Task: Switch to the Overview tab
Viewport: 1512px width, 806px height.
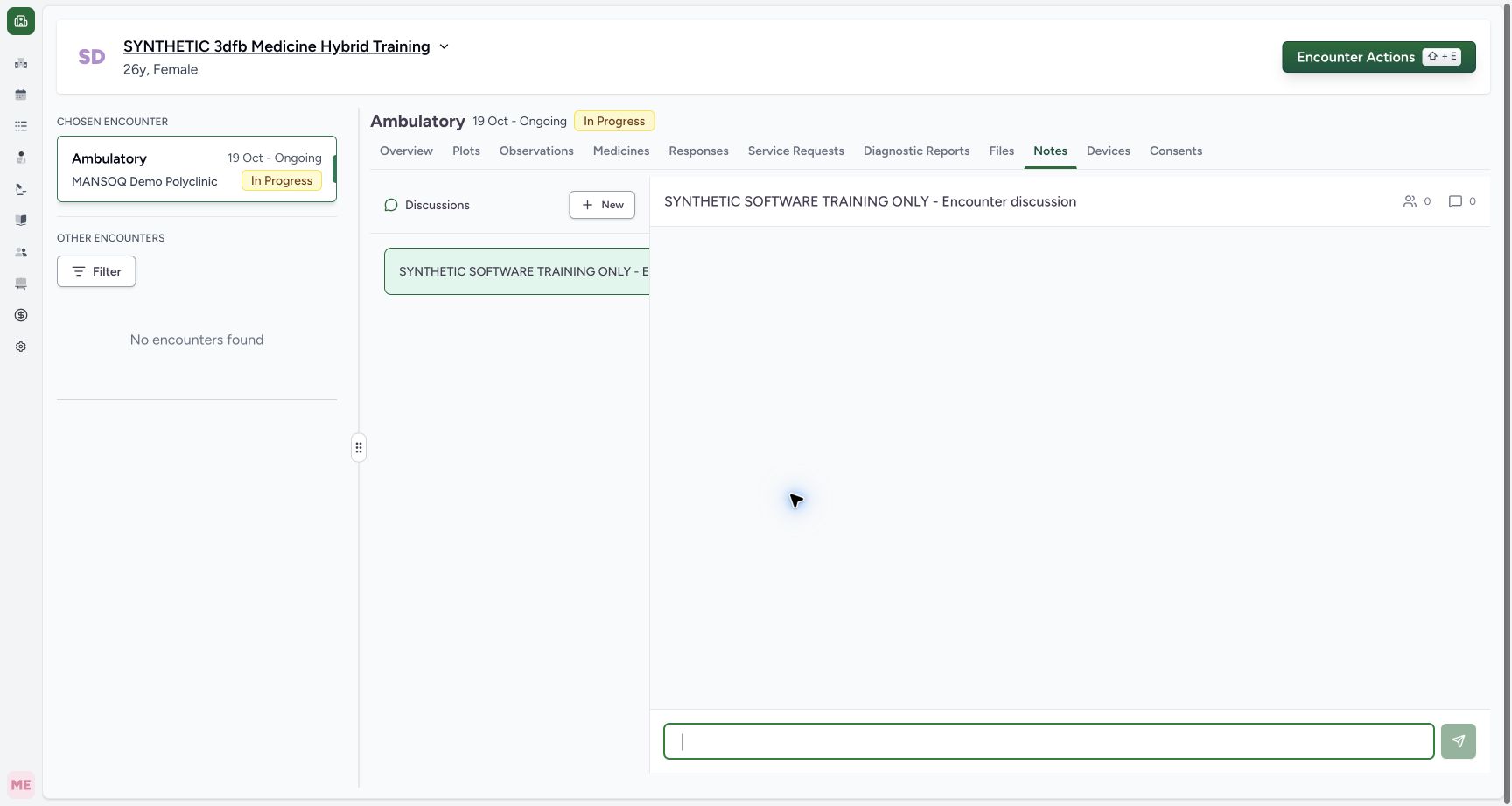Action: coord(406,151)
